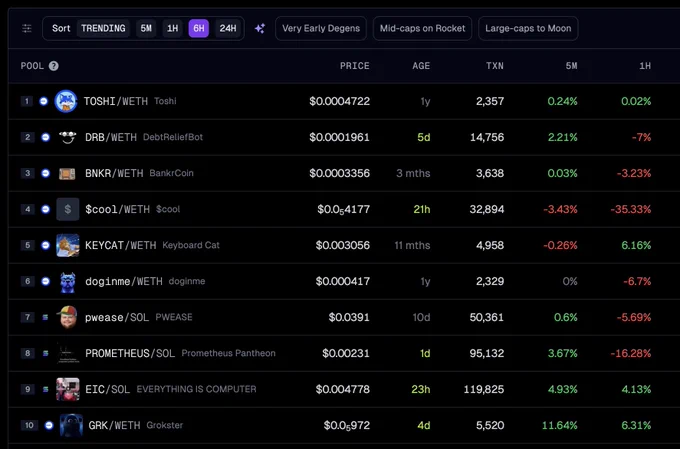680x449 pixels.
Task: Click the Base chain icon beside TOSHI
Action: pyautogui.click(x=44, y=101)
